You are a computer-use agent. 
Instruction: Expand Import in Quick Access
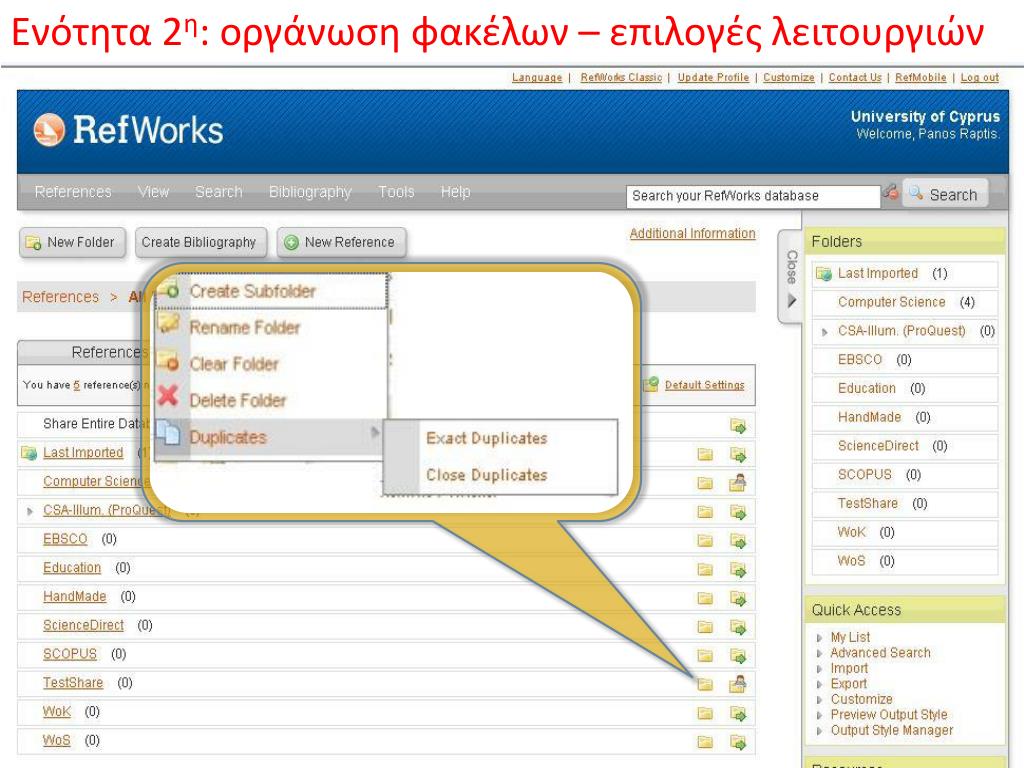(820, 669)
